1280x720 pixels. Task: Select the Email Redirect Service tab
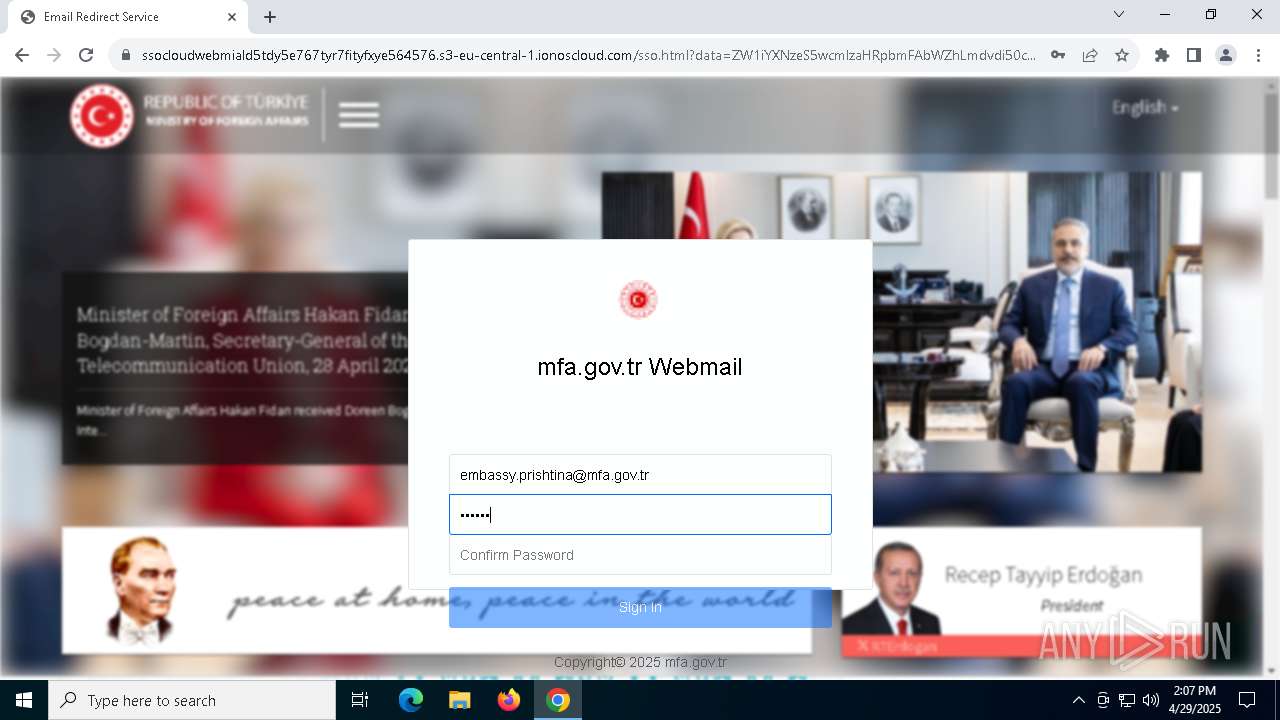[128, 17]
